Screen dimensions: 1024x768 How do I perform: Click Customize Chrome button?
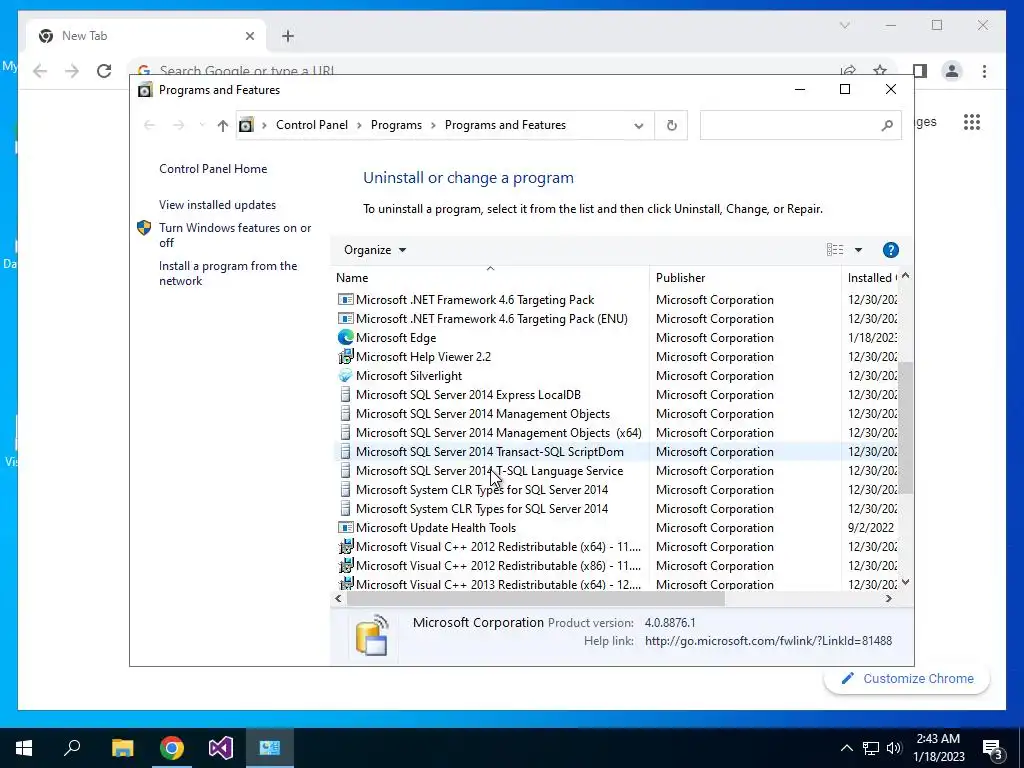coord(907,679)
